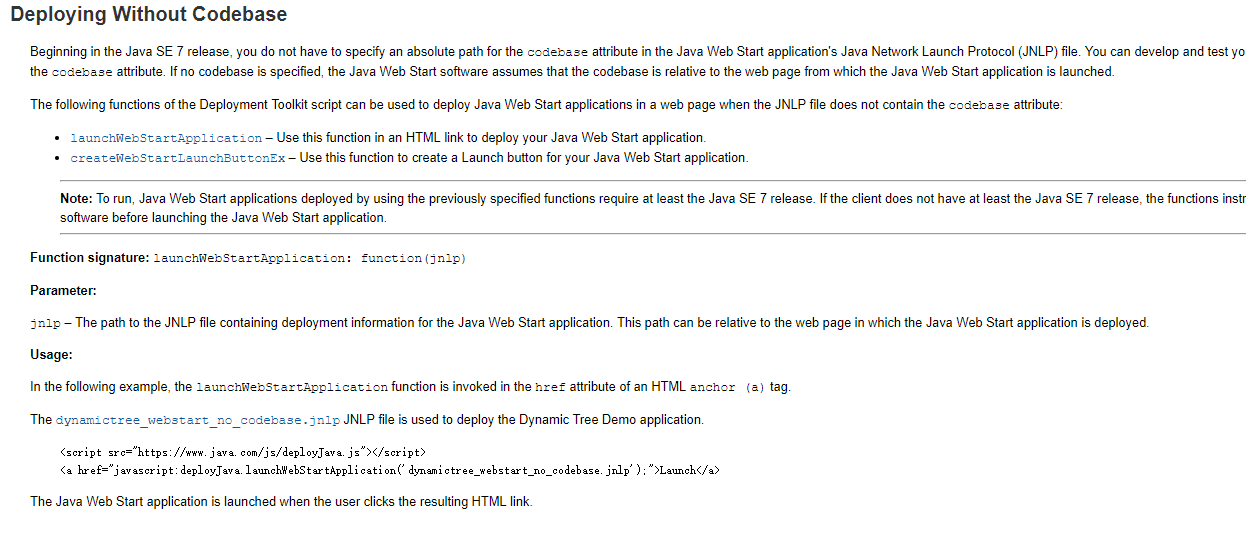
Task: Click the Usage: heading
Action: [x=51, y=355]
